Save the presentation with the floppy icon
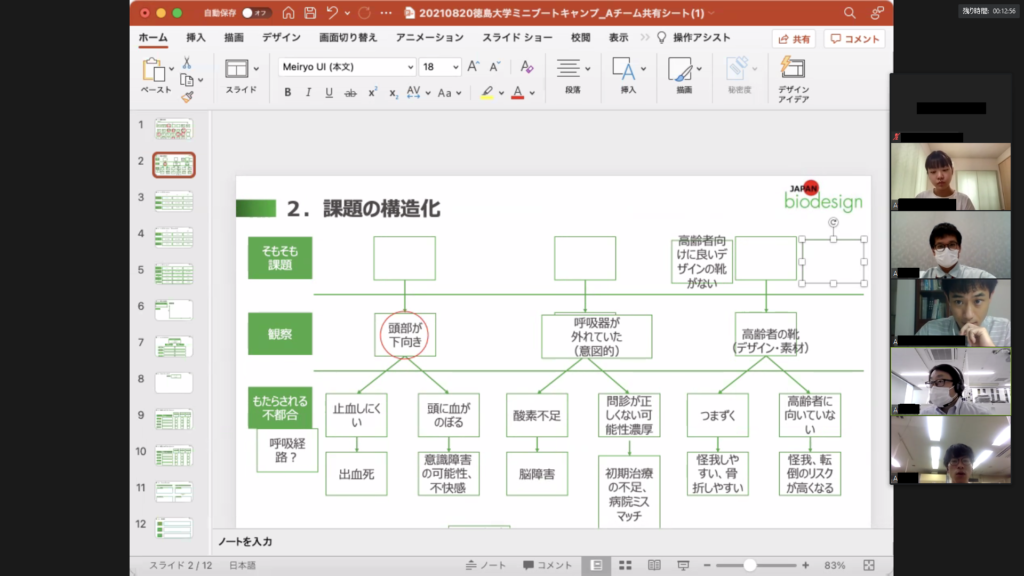The height and width of the screenshot is (576, 1024). pyautogui.click(x=310, y=13)
